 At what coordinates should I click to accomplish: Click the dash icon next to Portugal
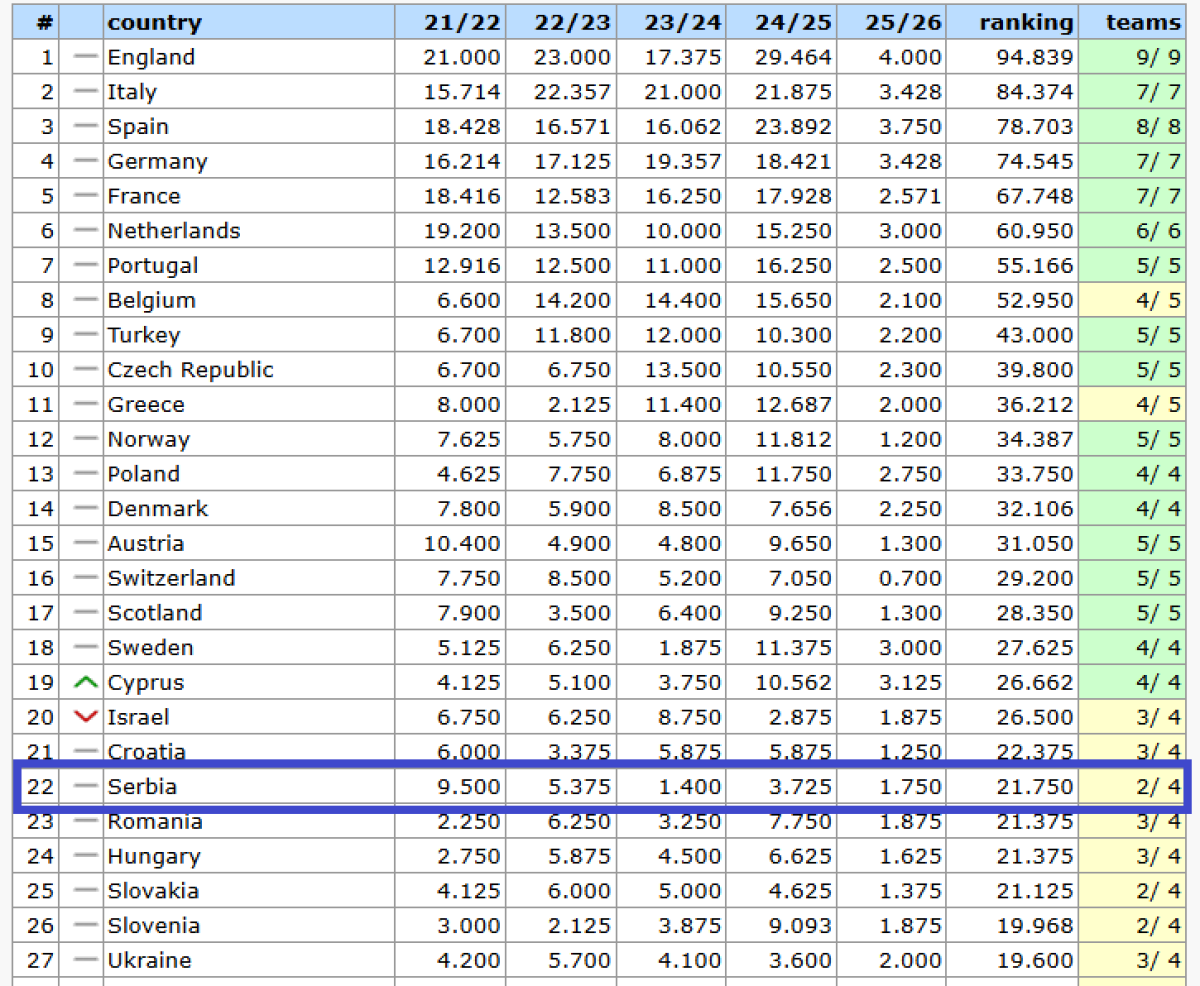(87, 266)
